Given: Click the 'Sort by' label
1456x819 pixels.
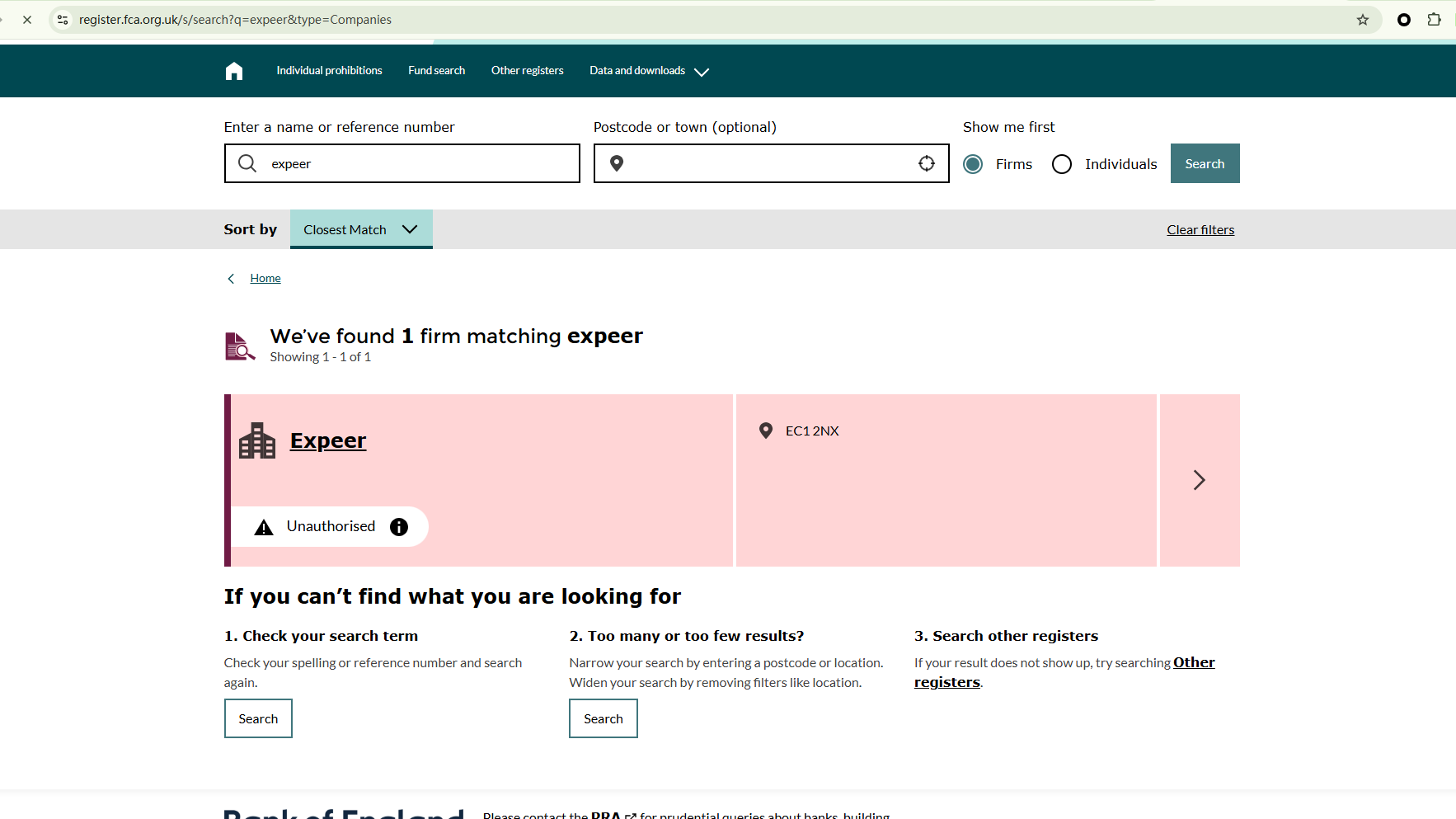Looking at the screenshot, I should pyautogui.click(x=251, y=229).
